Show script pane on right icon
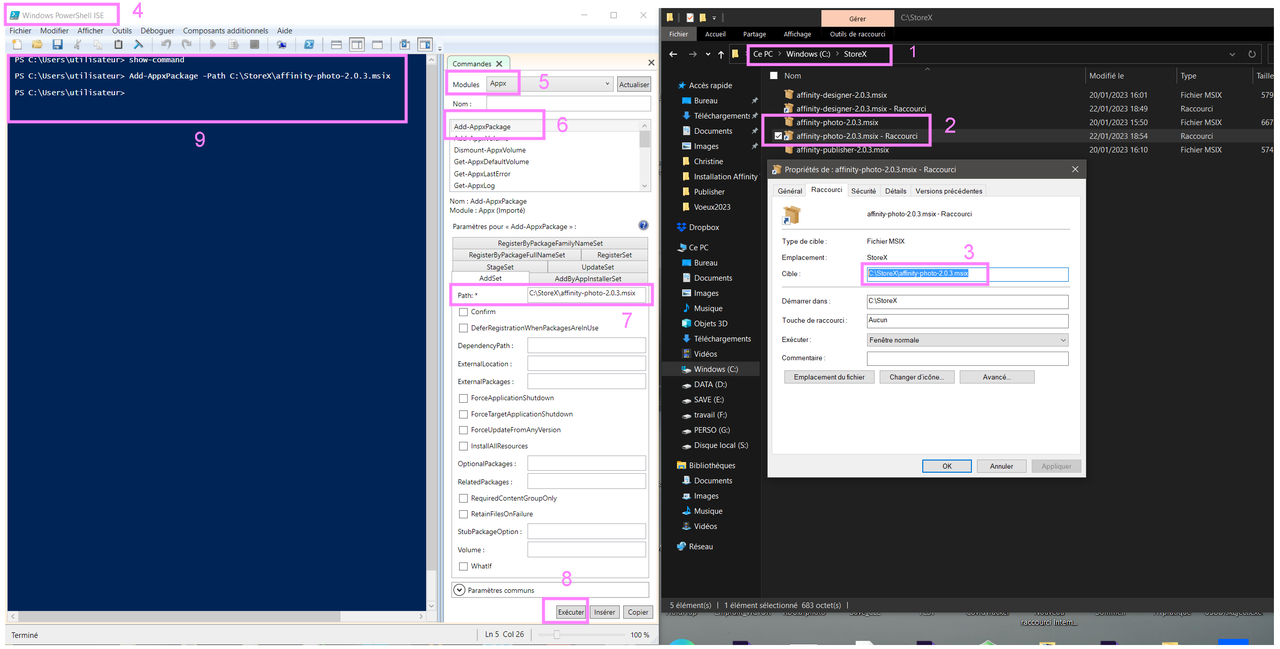Viewport: 1280px width, 649px height. [x=356, y=44]
